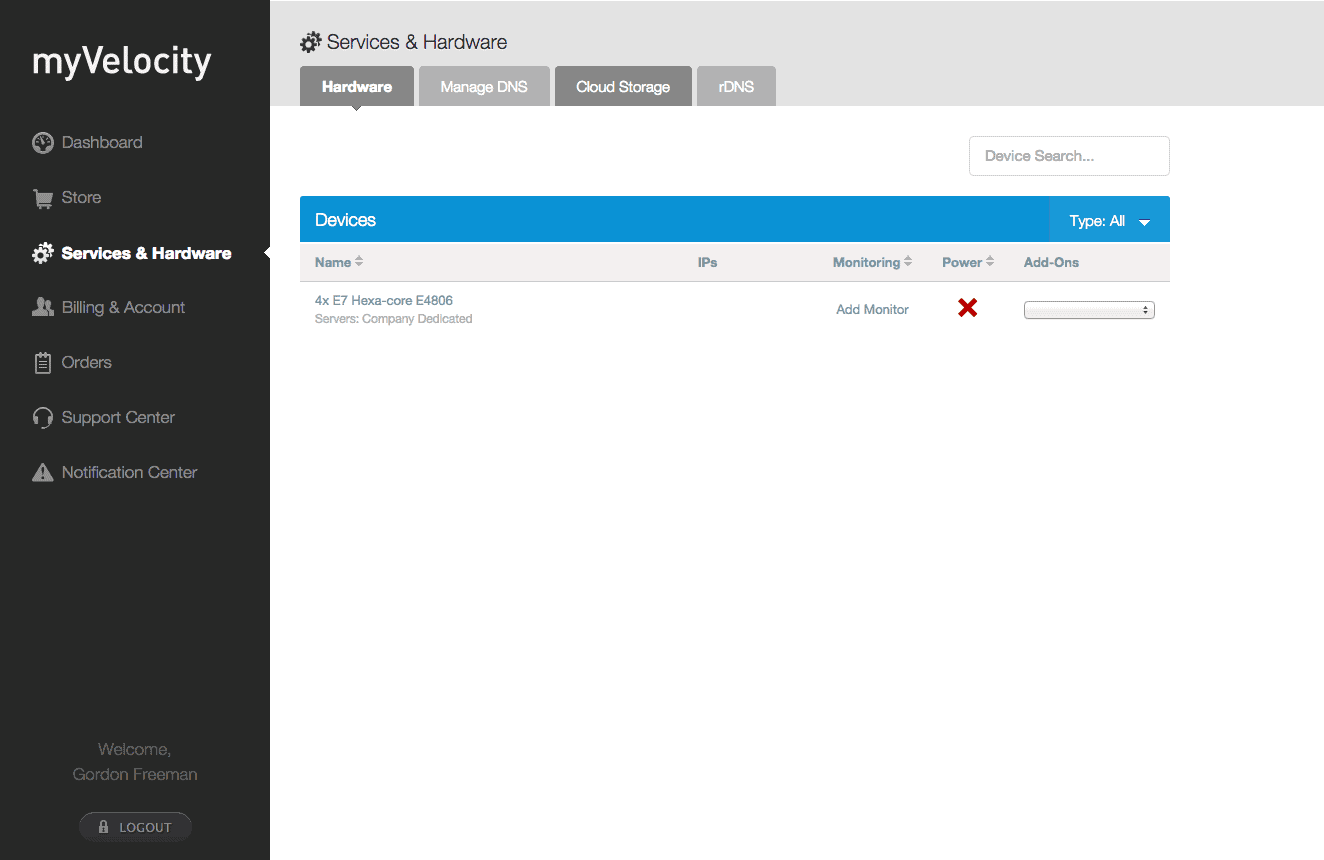Open the Cloud Storage tab
This screenshot has height=860, width=1324.
623,86
